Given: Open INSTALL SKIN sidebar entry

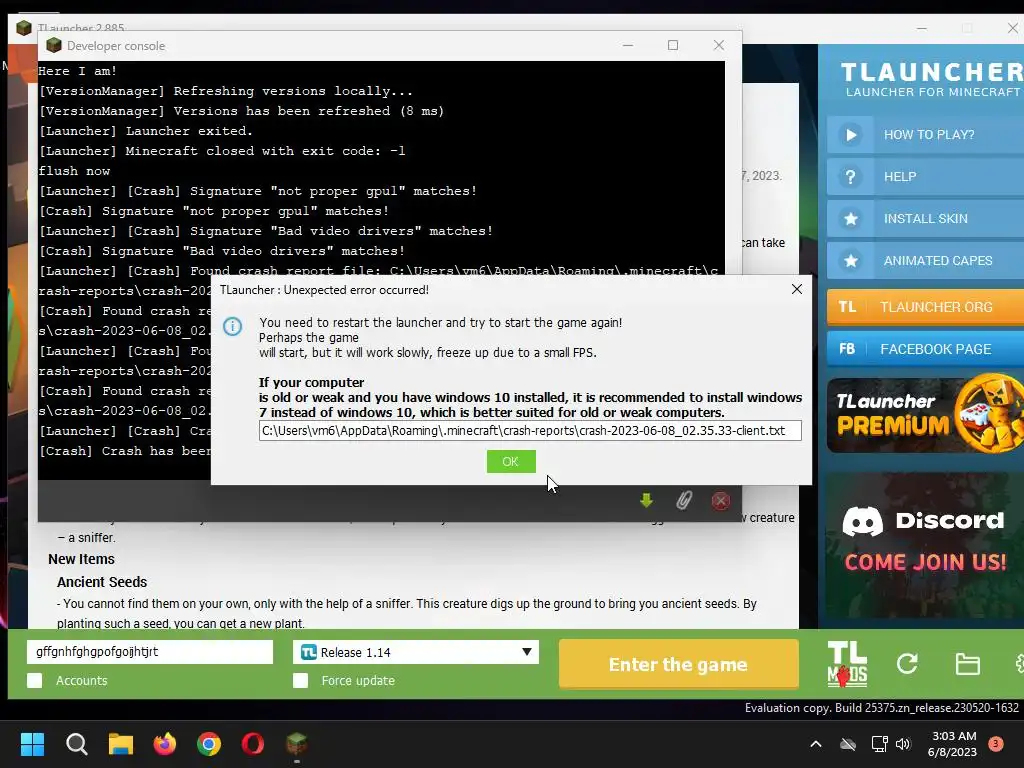Looking at the screenshot, I should click(x=925, y=219).
